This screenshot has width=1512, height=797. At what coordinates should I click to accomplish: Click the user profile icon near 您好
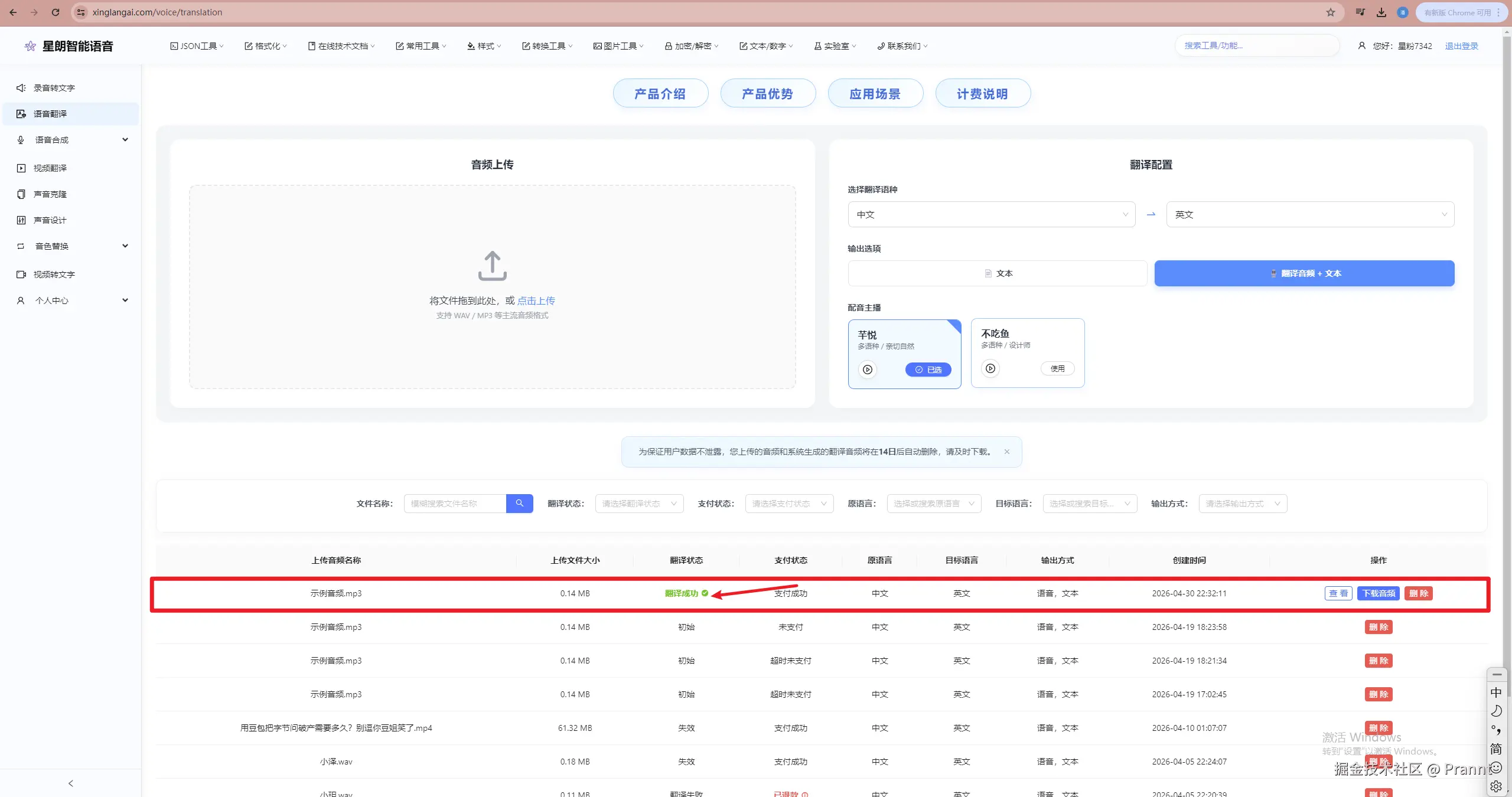[x=1362, y=45]
